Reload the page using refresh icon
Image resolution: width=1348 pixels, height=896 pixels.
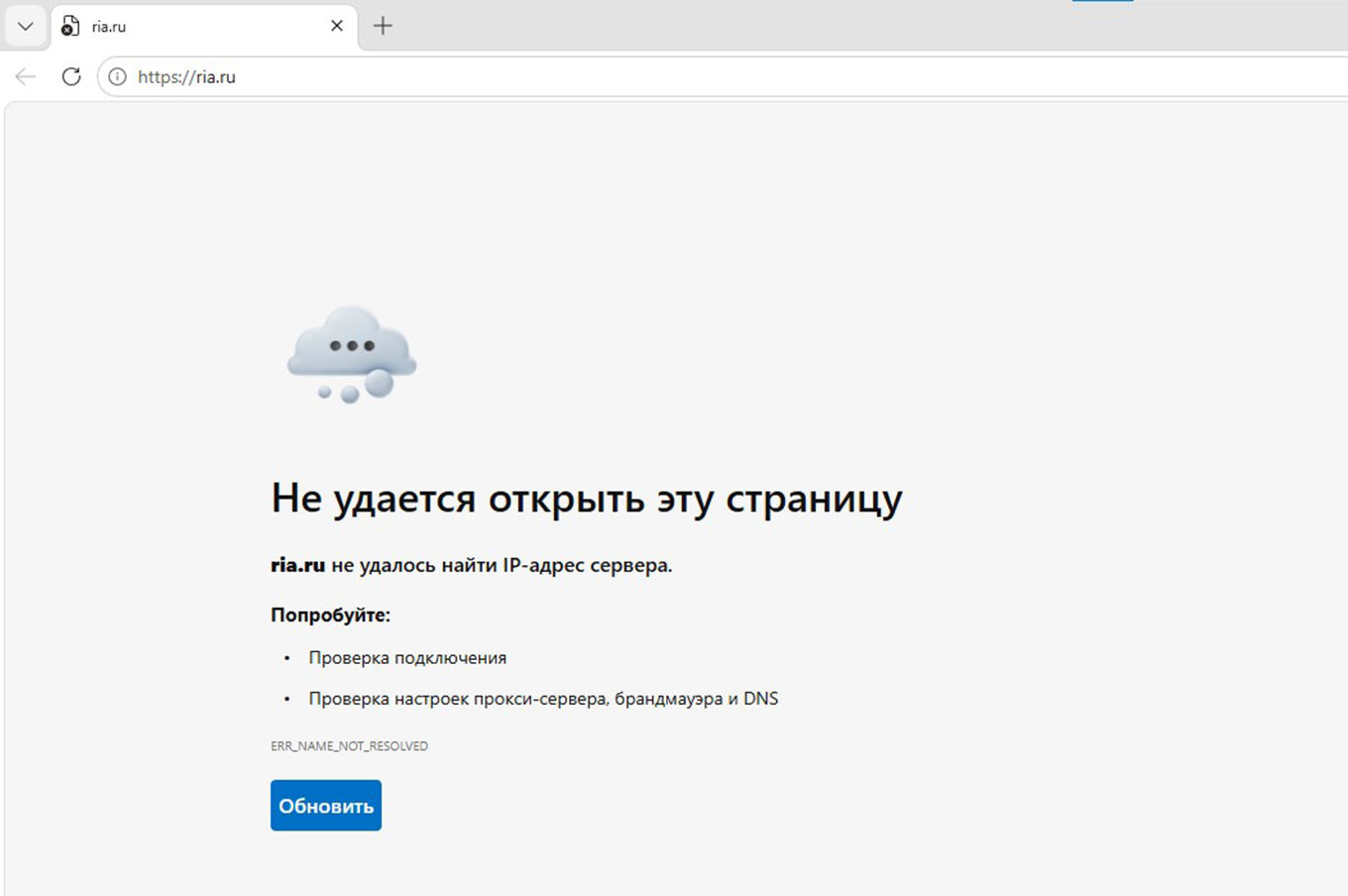point(71,76)
